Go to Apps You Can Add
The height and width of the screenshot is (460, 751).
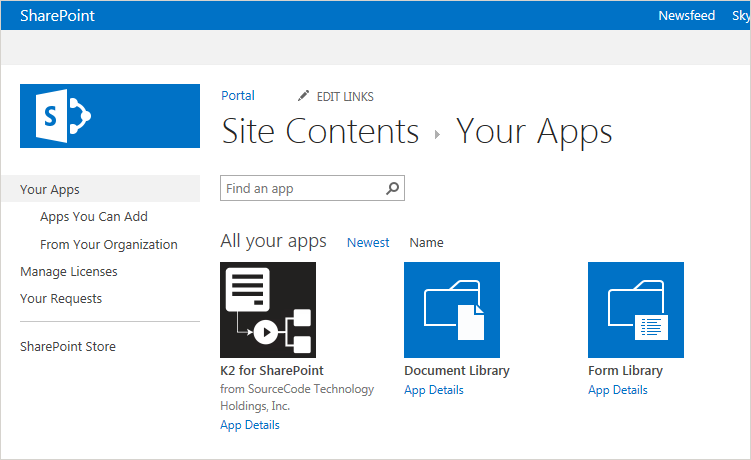(x=94, y=216)
